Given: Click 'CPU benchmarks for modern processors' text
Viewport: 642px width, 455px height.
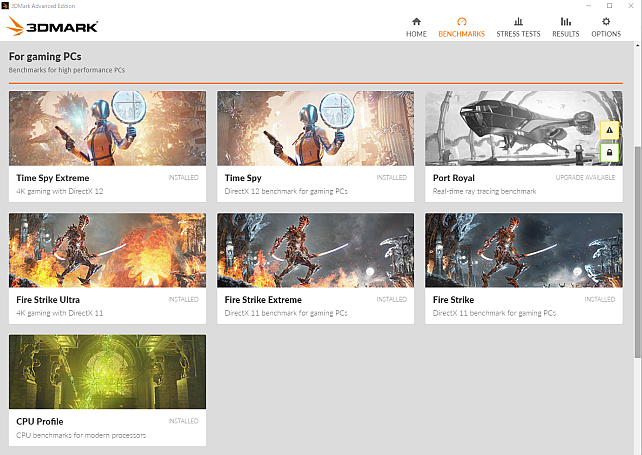Looking at the screenshot, I should (81, 435).
